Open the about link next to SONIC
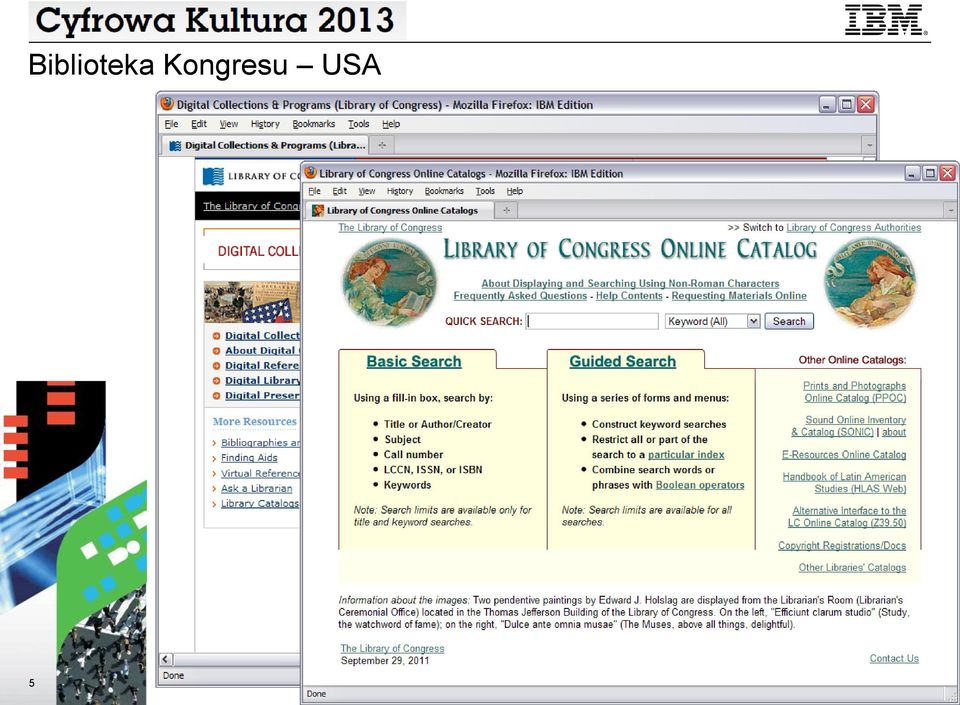 (894, 432)
